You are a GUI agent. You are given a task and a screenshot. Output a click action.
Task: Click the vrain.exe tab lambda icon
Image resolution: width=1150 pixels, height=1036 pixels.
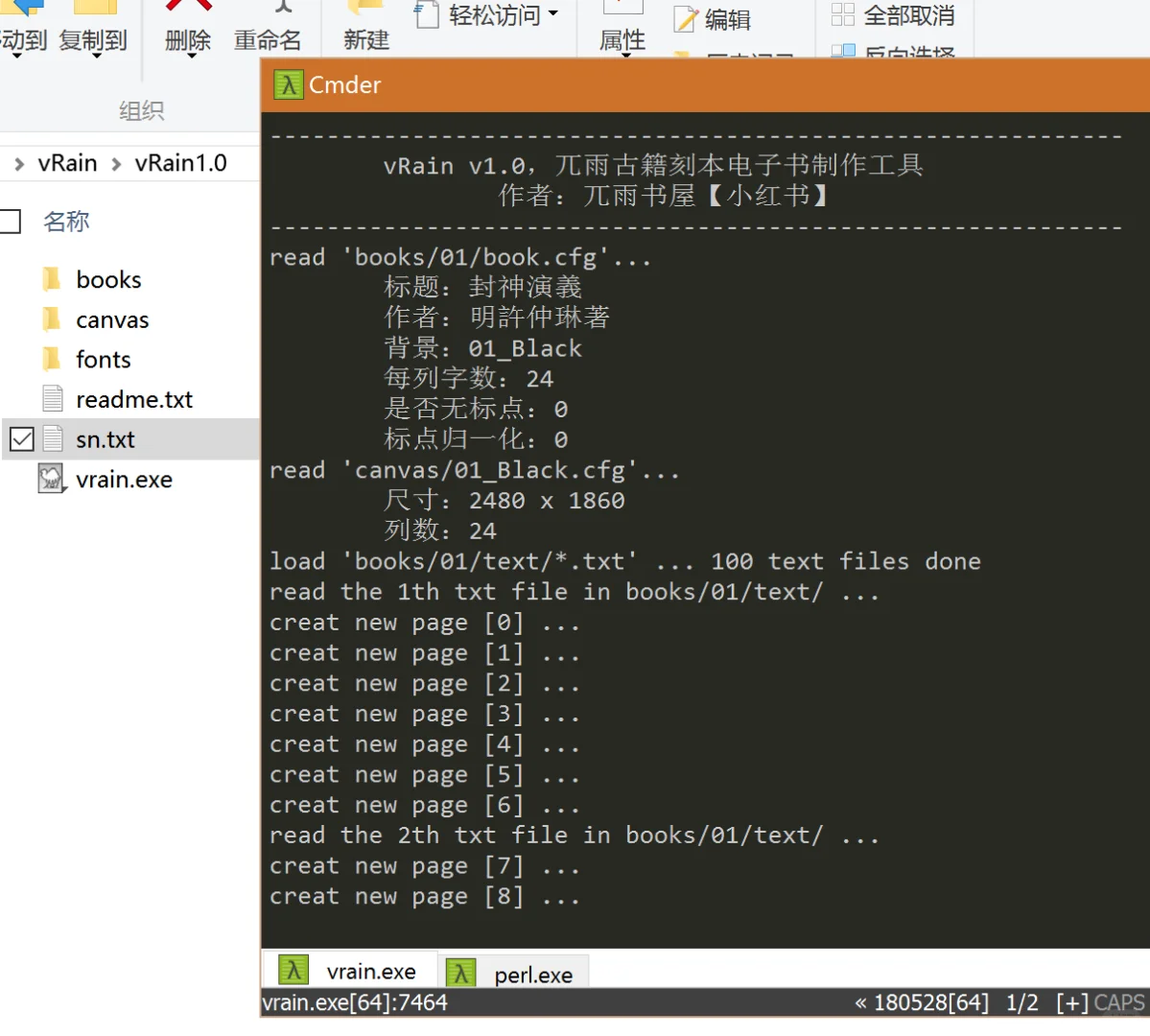(x=293, y=970)
